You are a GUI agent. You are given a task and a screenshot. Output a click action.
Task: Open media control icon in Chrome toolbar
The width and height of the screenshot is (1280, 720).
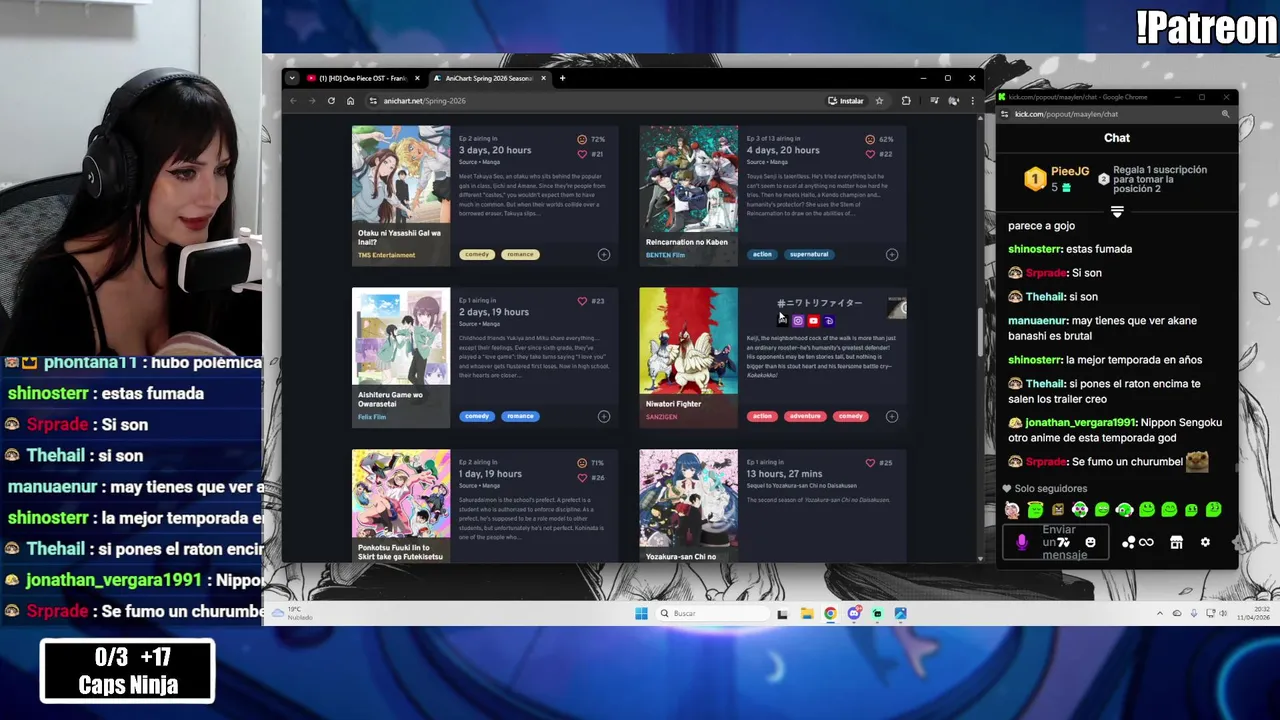tap(934, 101)
